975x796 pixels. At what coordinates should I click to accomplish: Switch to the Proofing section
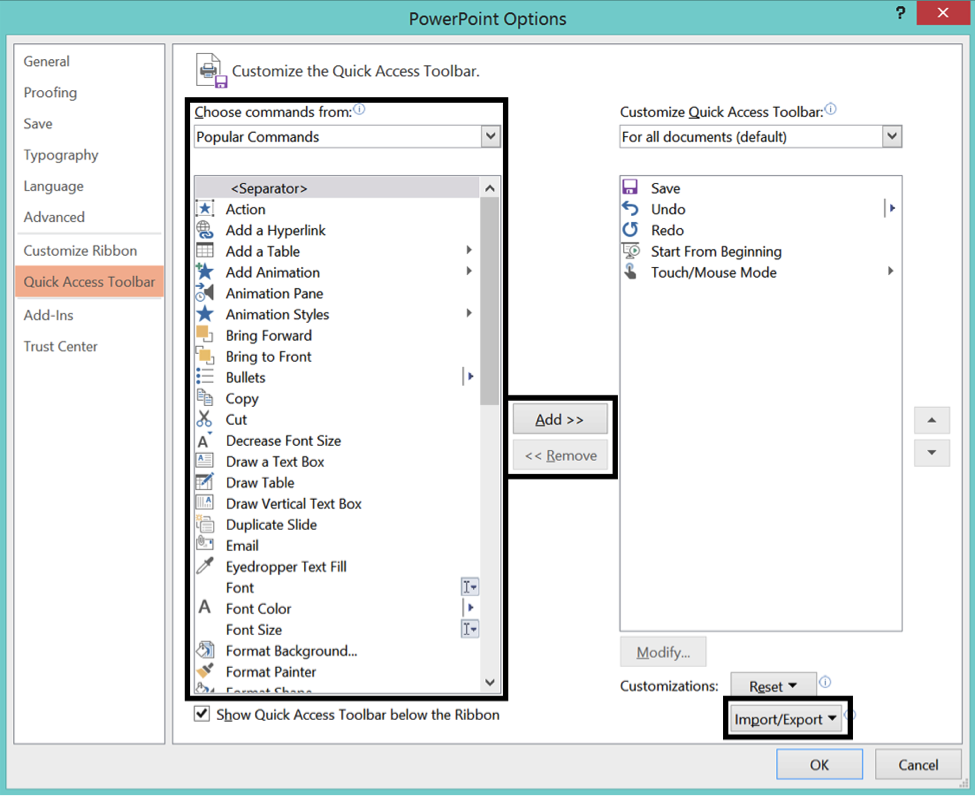pos(50,92)
